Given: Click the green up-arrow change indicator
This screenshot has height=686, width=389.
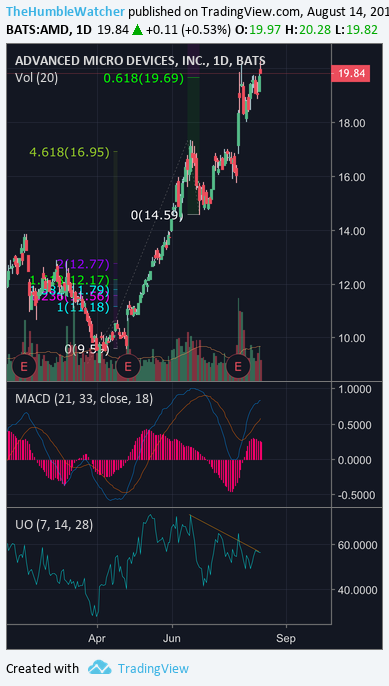Looking at the screenshot, I should tap(137, 30).
